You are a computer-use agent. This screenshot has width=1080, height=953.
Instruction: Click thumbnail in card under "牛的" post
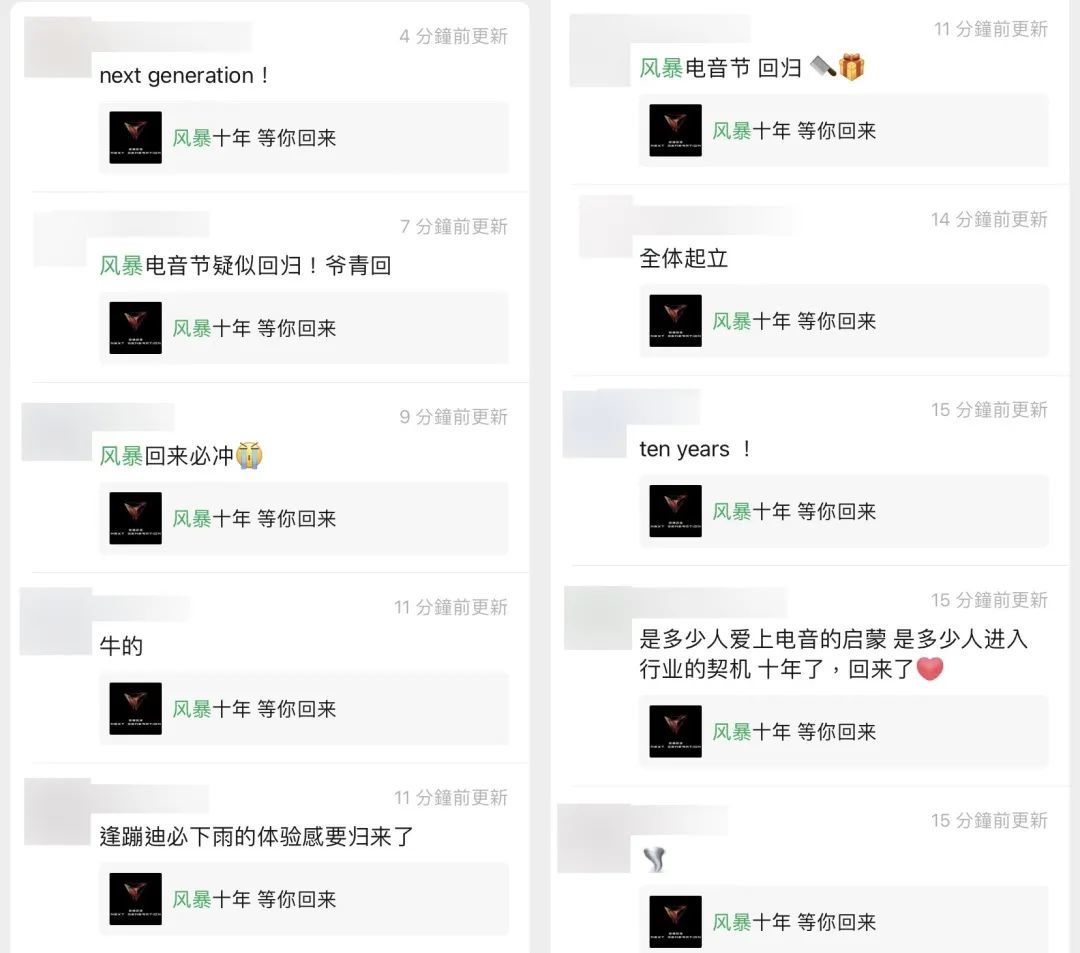(x=136, y=709)
